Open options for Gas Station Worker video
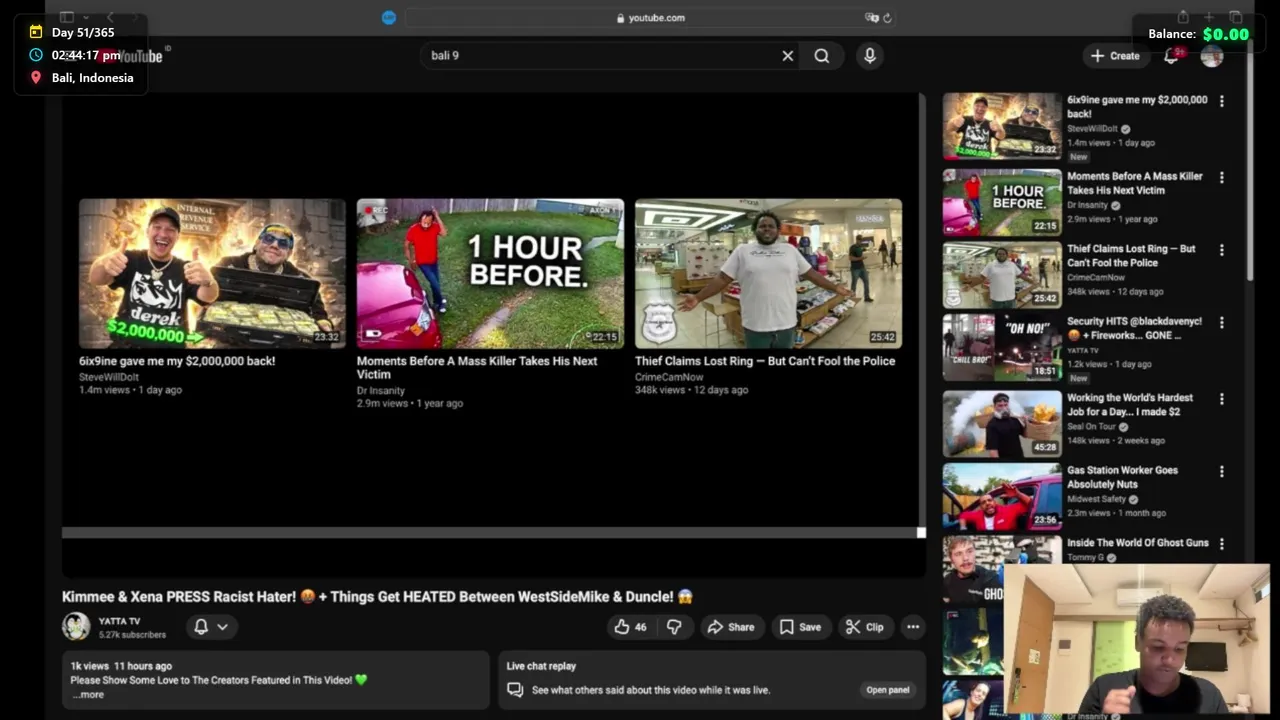The height and width of the screenshot is (720, 1280). 1221,471
